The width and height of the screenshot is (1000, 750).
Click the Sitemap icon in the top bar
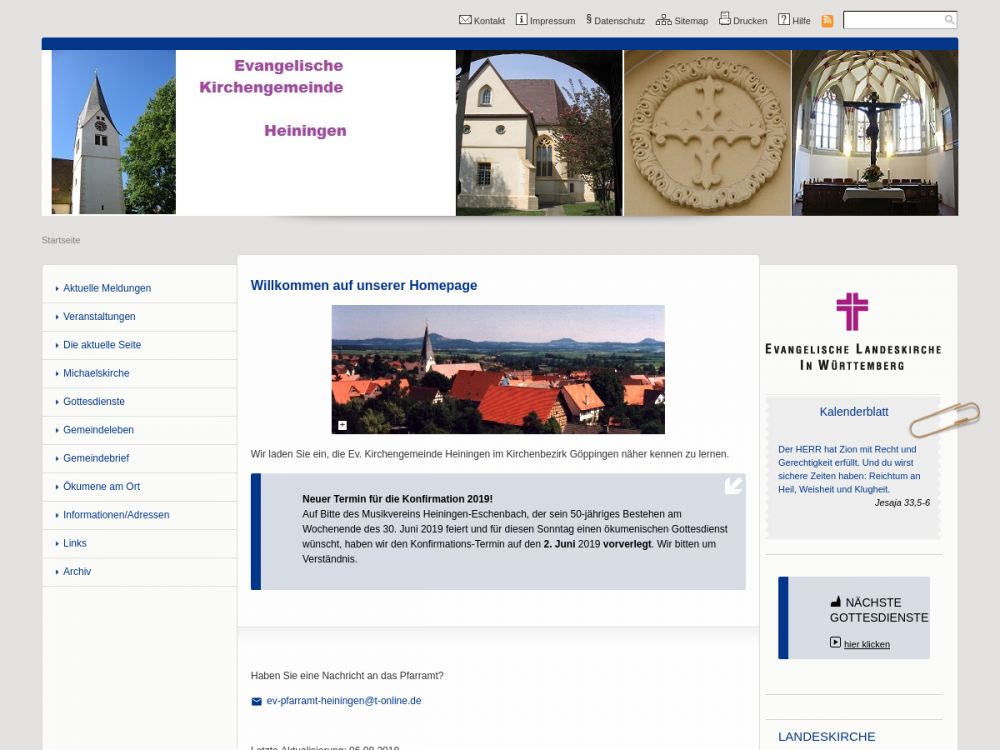(x=663, y=20)
